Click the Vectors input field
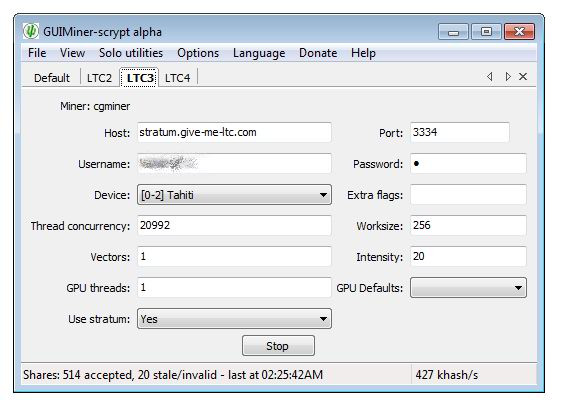561x406 pixels. [234, 256]
